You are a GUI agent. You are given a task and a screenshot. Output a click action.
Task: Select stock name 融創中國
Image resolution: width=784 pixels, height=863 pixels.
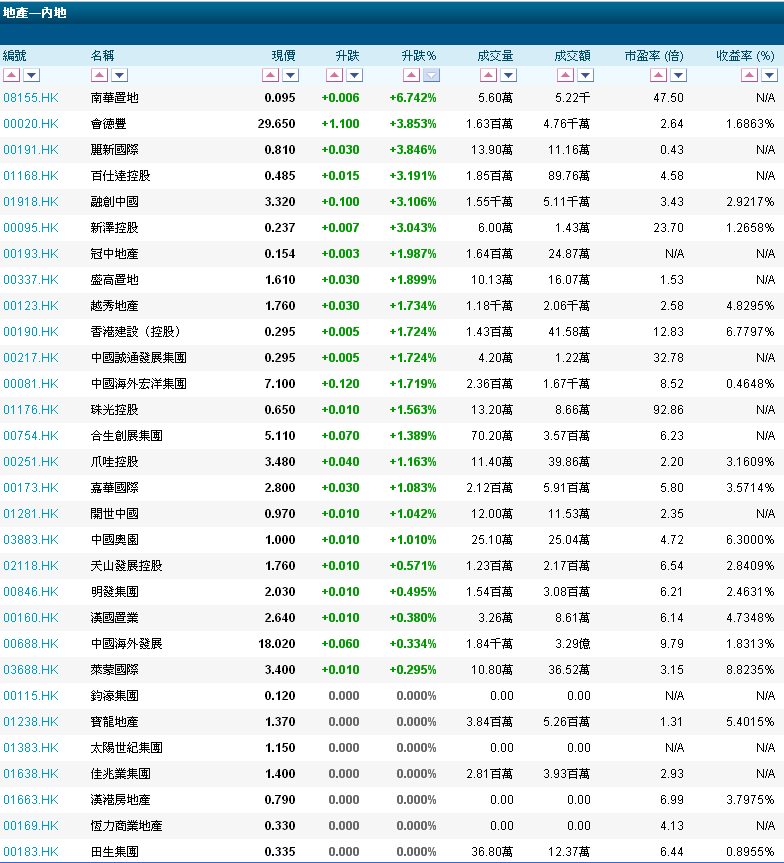tap(115, 201)
